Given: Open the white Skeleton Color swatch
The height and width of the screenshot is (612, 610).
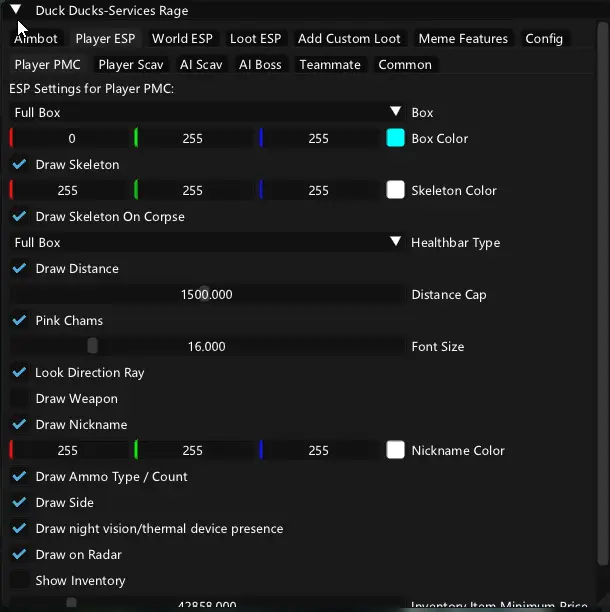Looking at the screenshot, I should pyautogui.click(x=395, y=191).
